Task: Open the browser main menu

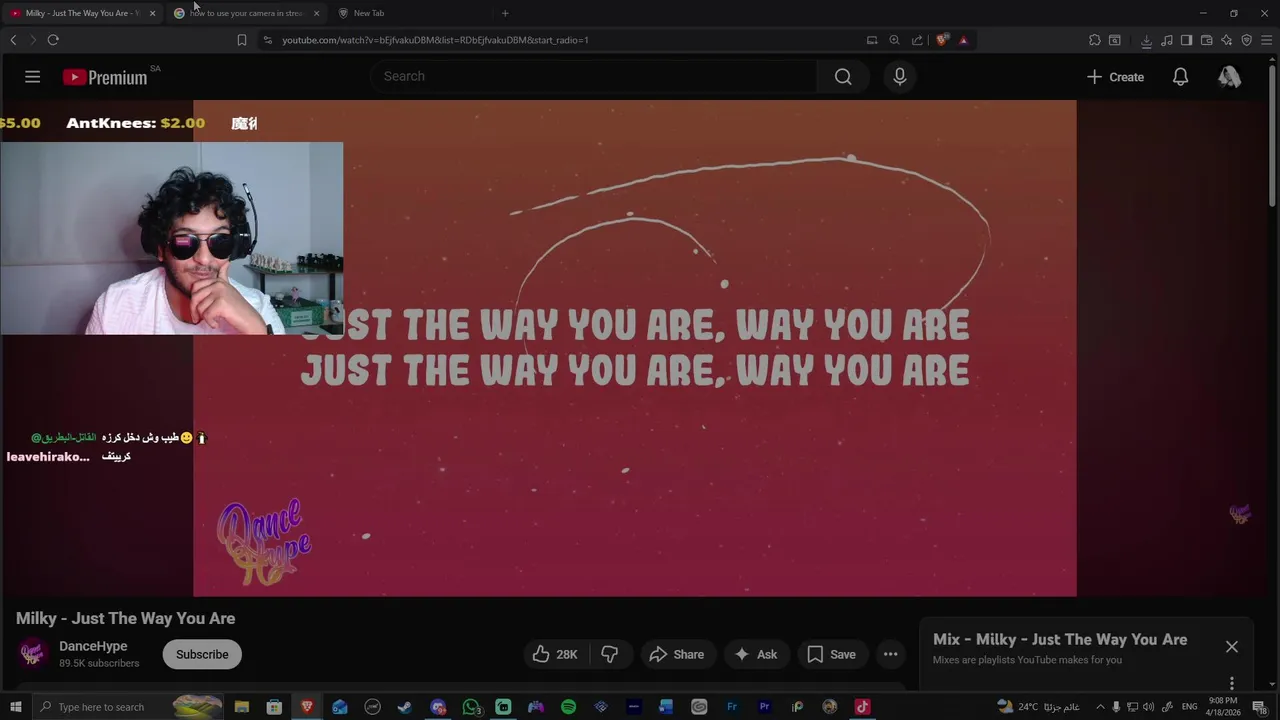Action: (1266, 40)
